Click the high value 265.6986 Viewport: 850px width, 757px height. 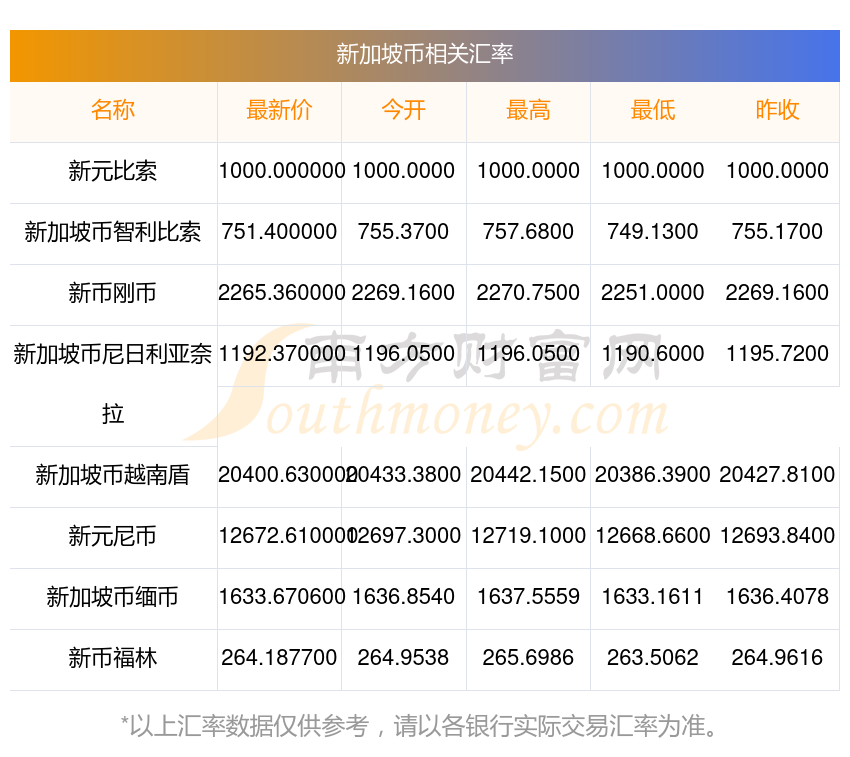(x=528, y=658)
